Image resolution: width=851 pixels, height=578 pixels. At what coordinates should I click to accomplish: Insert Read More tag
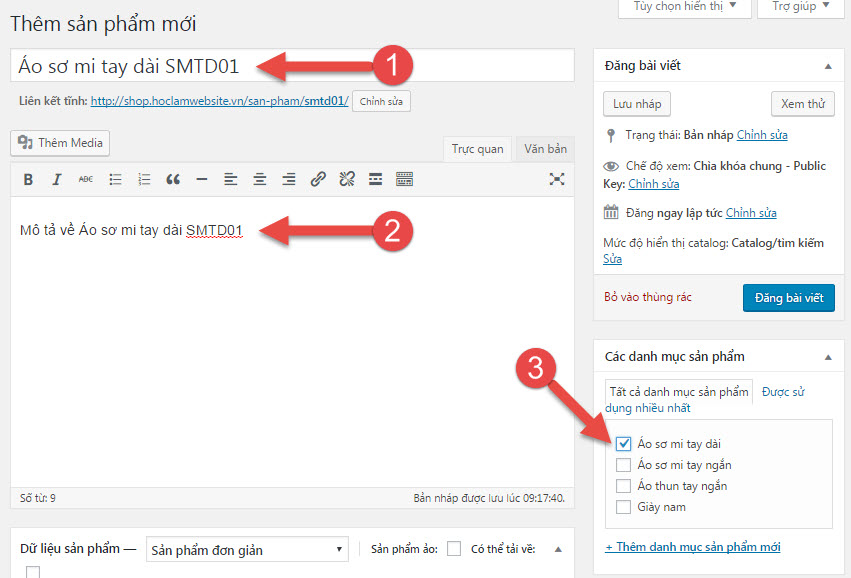(x=376, y=179)
